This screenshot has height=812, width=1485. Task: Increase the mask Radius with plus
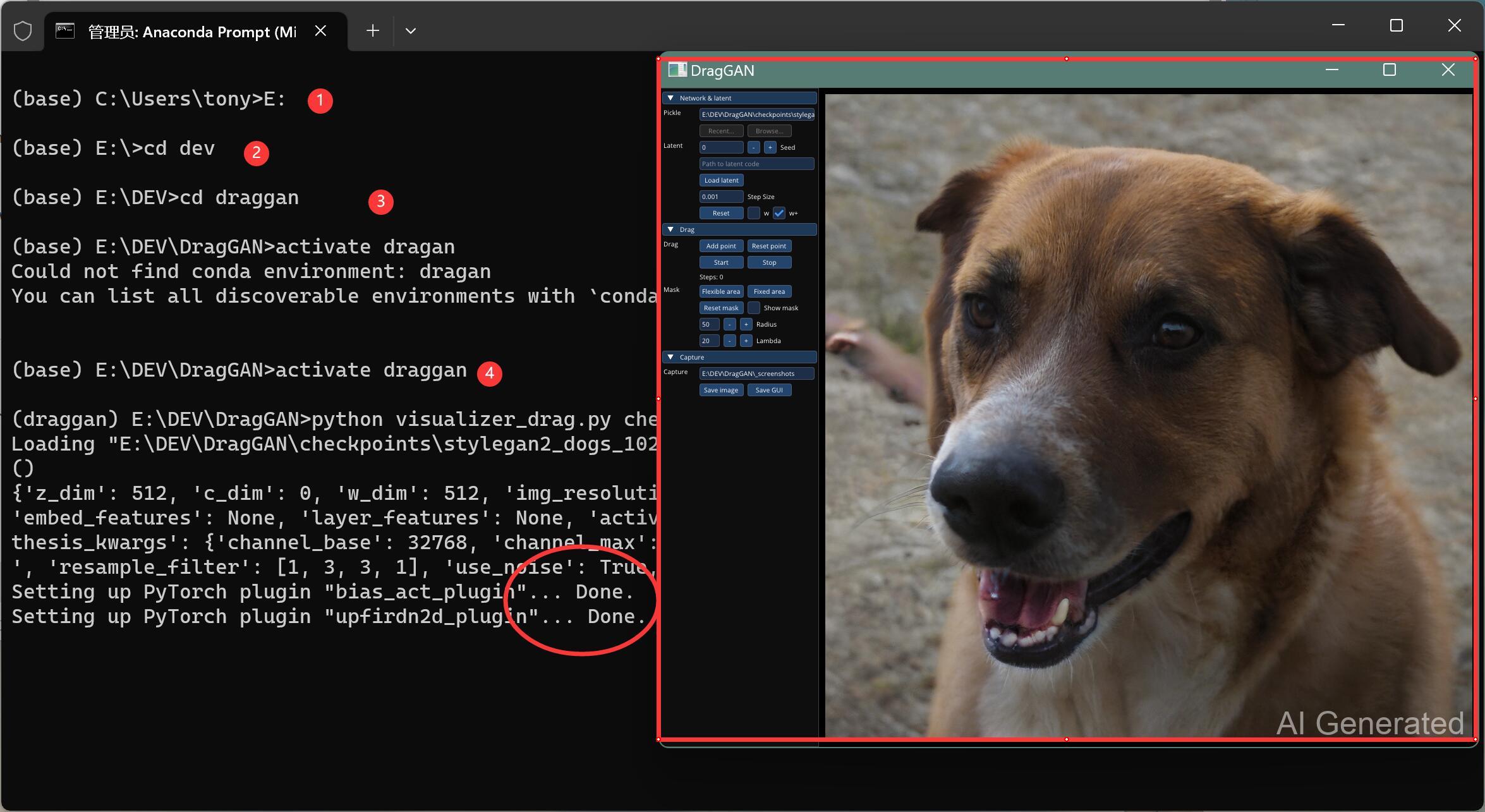[746, 324]
